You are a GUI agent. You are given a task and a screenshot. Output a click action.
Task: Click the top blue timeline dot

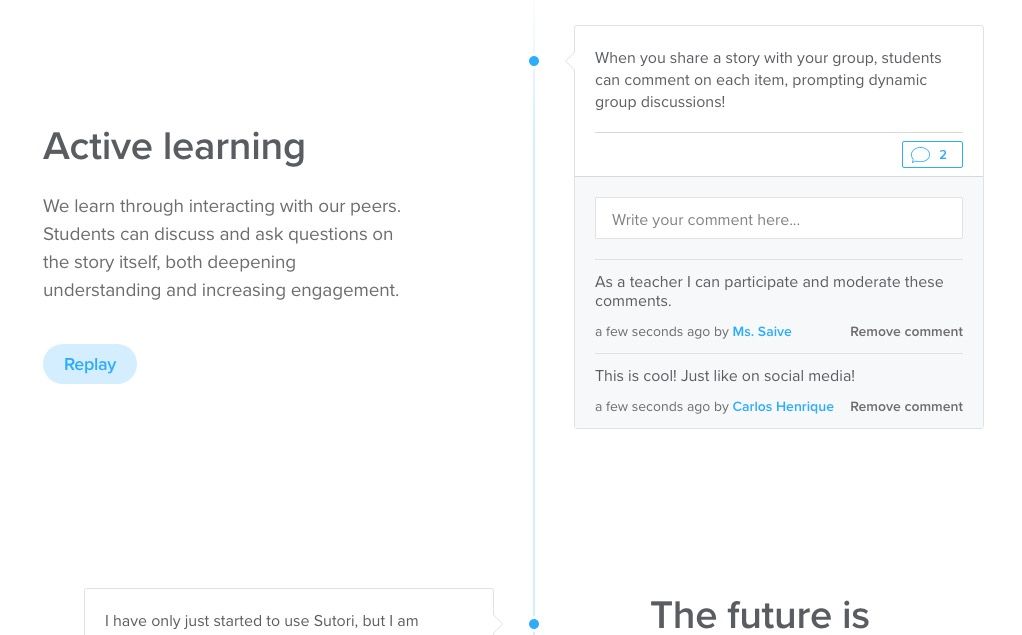pyautogui.click(x=534, y=61)
